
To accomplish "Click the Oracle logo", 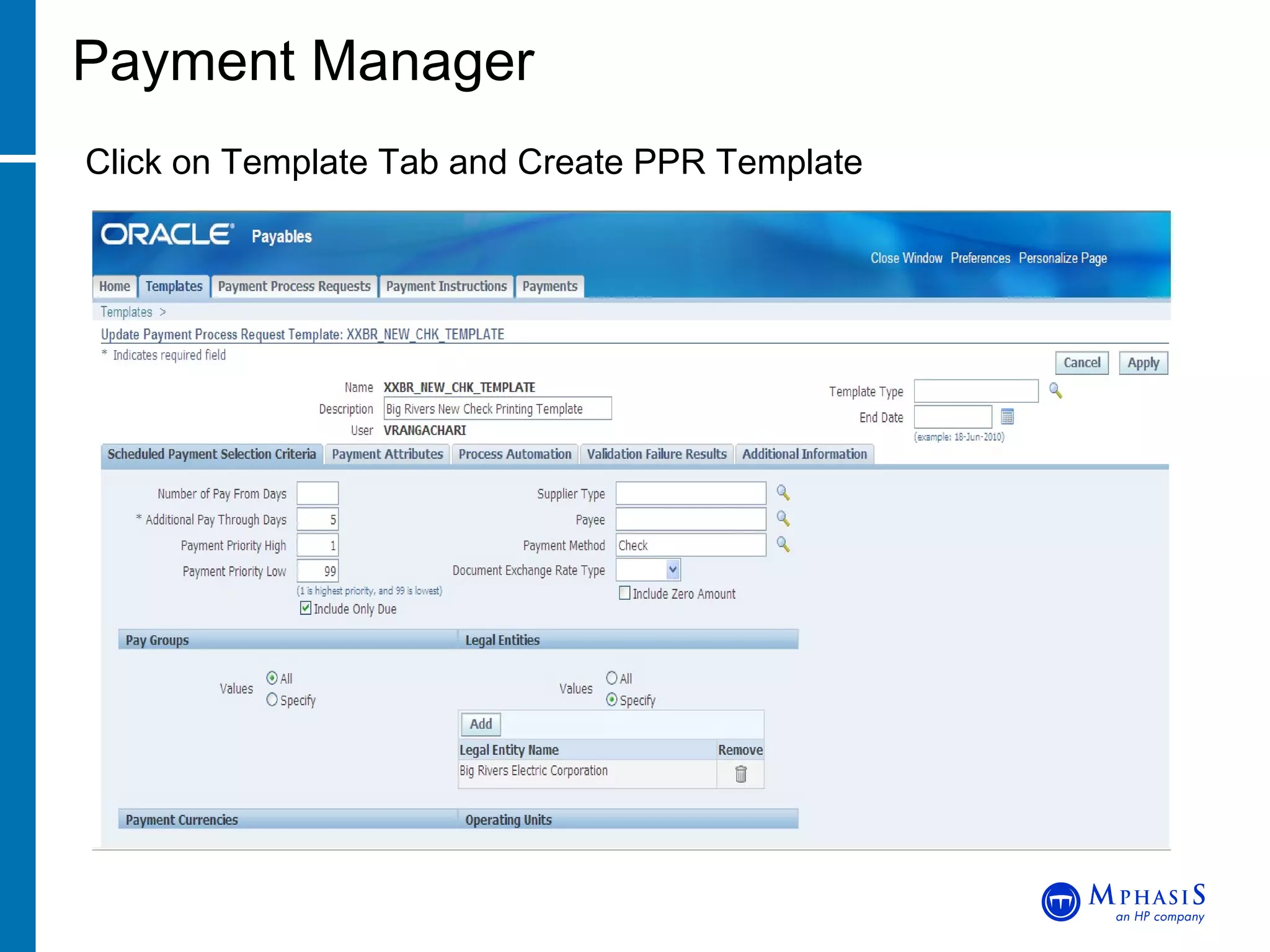I will [167, 234].
